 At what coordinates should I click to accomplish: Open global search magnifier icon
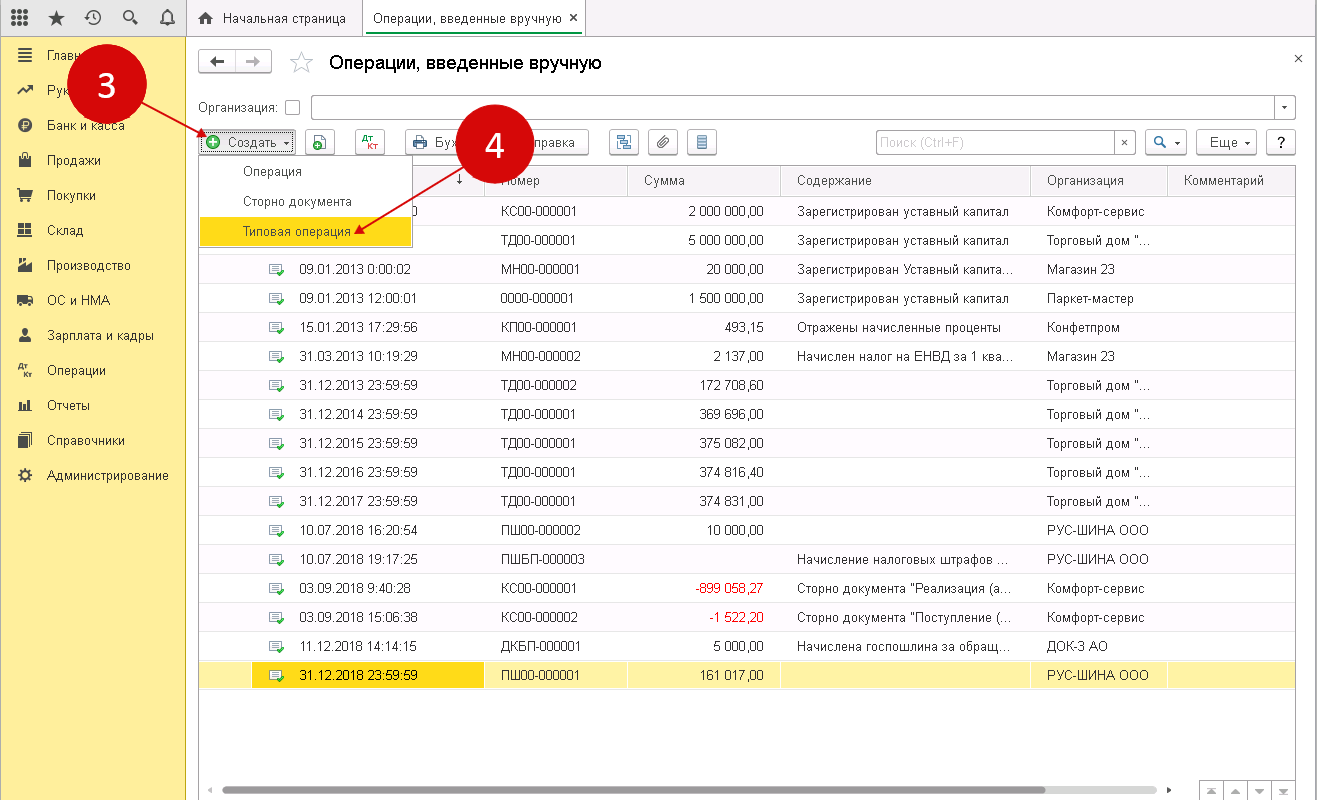click(130, 18)
